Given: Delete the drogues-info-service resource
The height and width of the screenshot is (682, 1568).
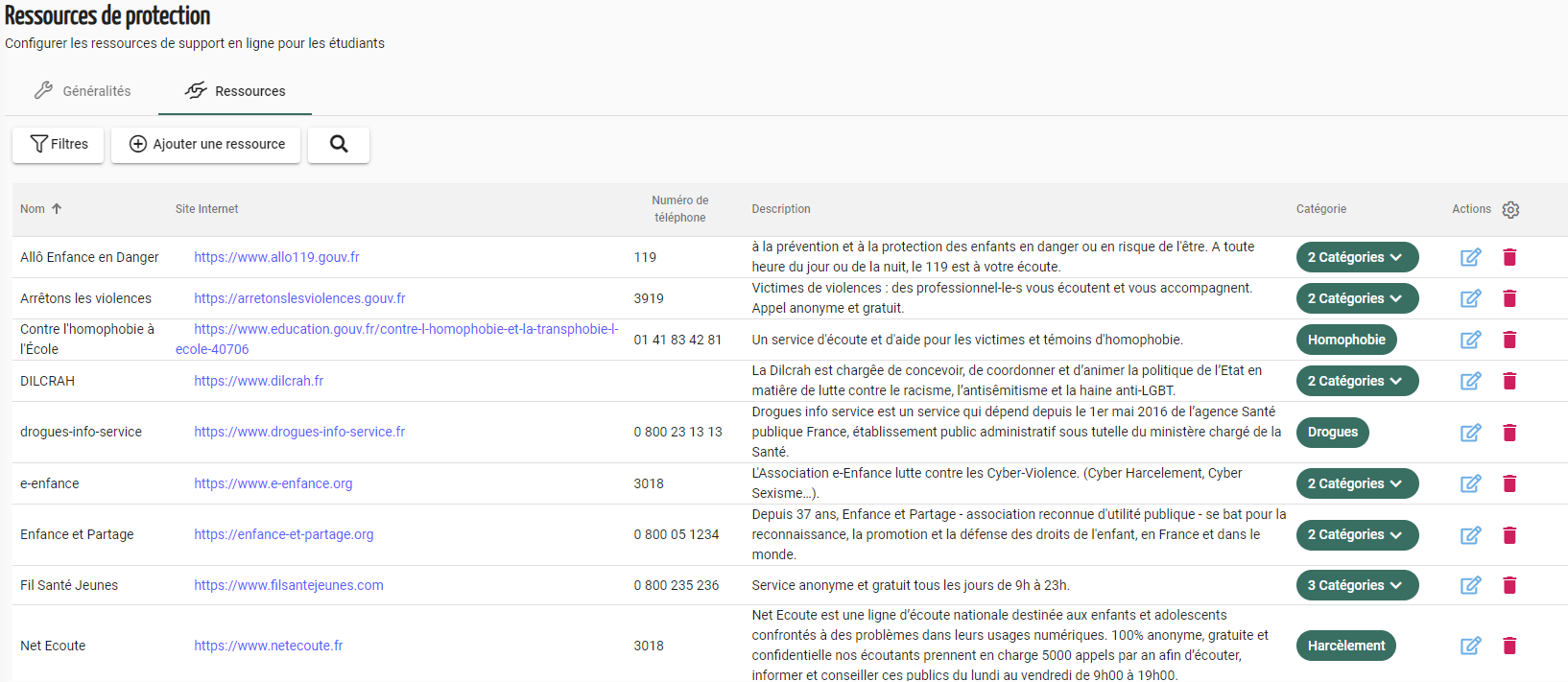Looking at the screenshot, I should pos(1509,433).
